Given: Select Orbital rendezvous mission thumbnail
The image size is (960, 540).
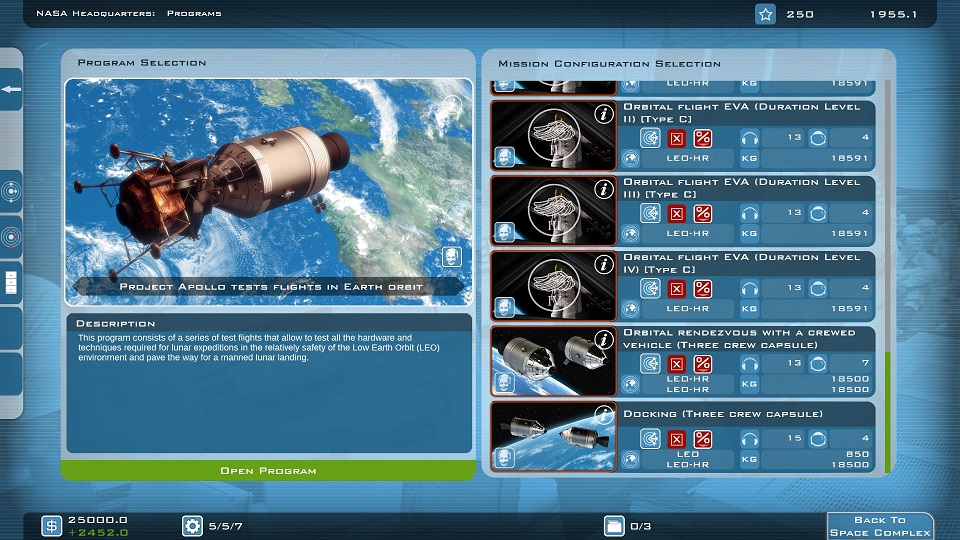Looking at the screenshot, I should [x=553, y=361].
